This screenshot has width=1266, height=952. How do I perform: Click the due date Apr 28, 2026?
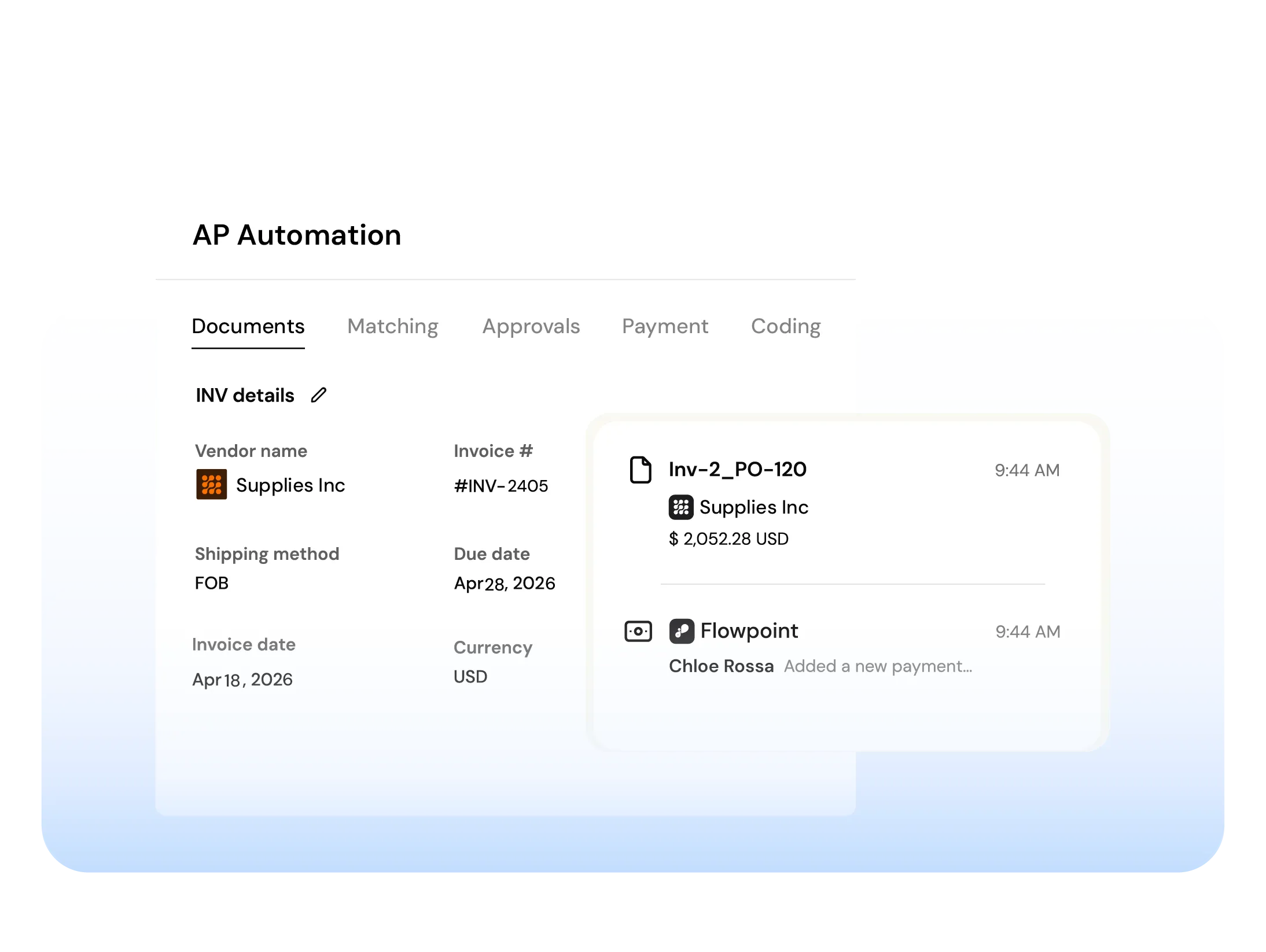(x=504, y=583)
